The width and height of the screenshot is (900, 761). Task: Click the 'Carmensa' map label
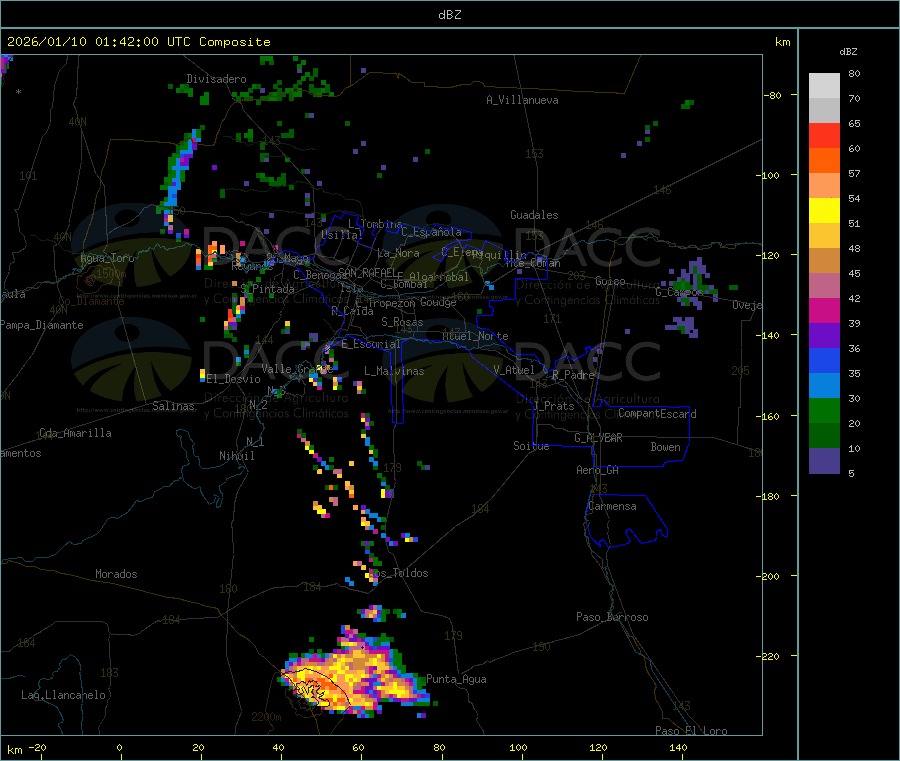tap(612, 506)
